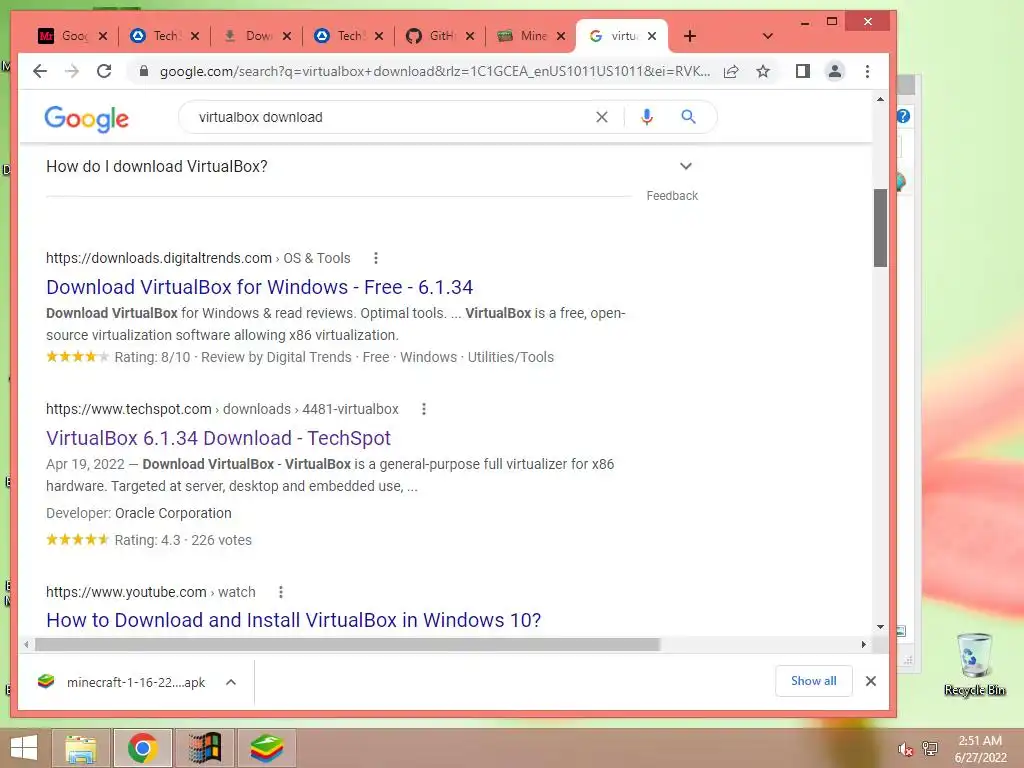Screen dimensions: 1024x768
Task: Click the blue help icon in background window
Action: (903, 116)
